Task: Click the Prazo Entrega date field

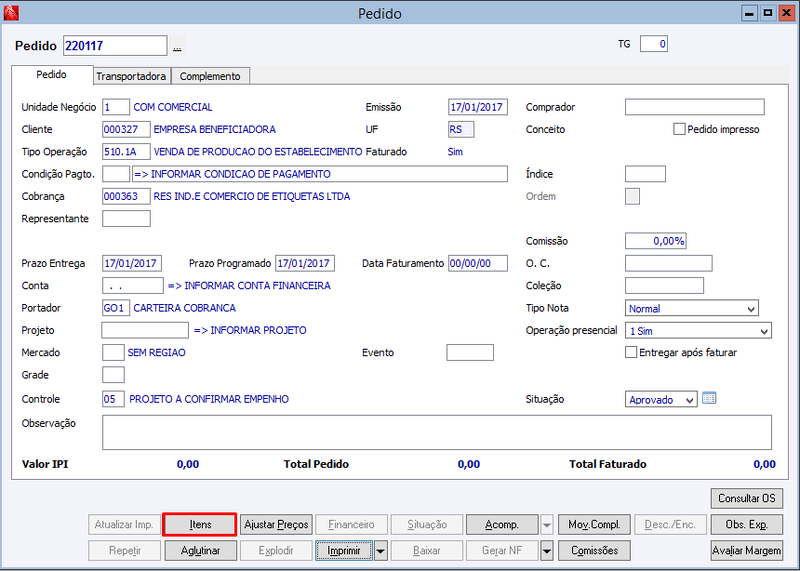Action: (x=132, y=263)
